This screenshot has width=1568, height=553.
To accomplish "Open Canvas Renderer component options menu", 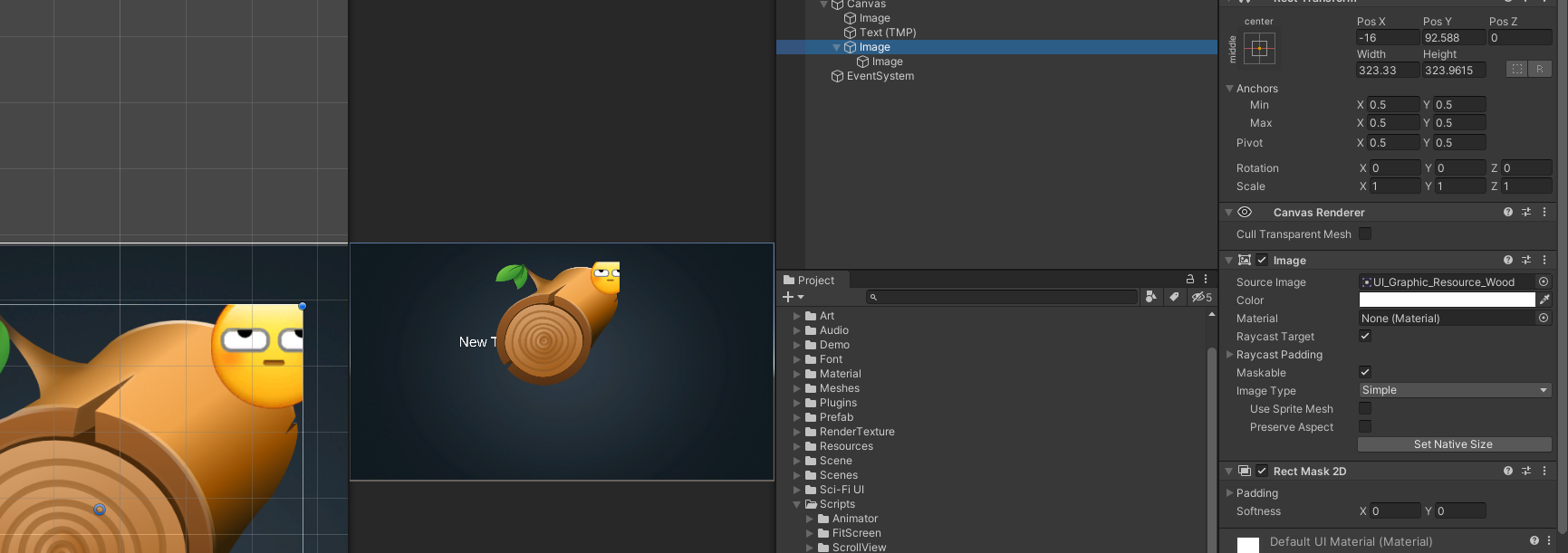I will coord(1544,212).
